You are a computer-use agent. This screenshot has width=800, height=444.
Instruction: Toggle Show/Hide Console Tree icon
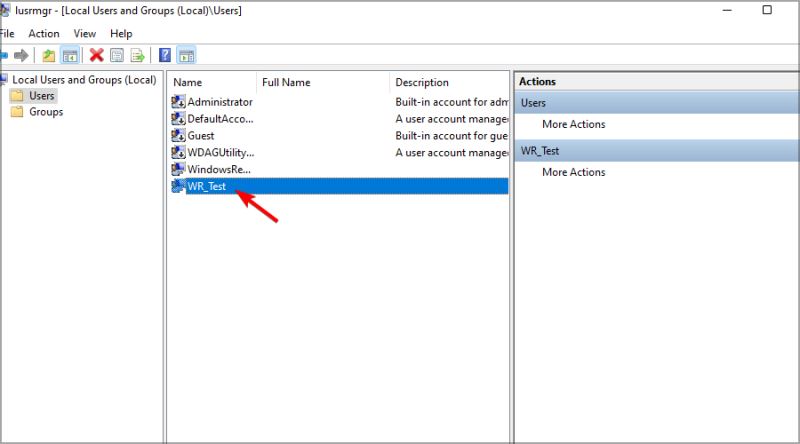(69, 55)
